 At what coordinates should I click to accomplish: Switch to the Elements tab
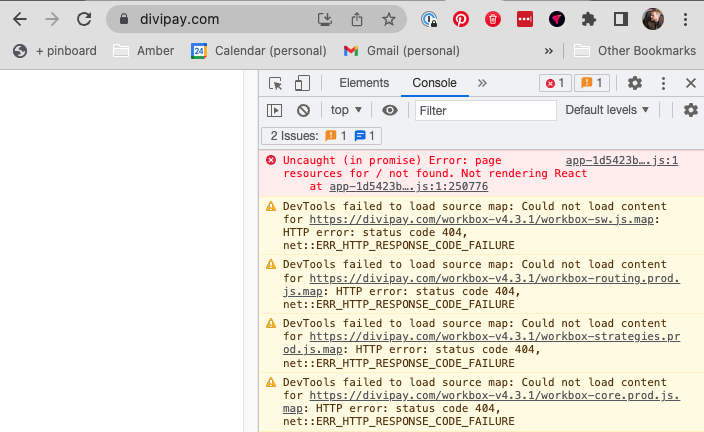tap(364, 83)
